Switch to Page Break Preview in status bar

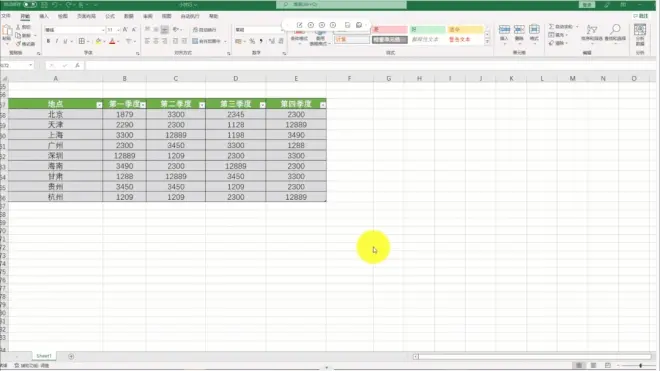coord(608,366)
